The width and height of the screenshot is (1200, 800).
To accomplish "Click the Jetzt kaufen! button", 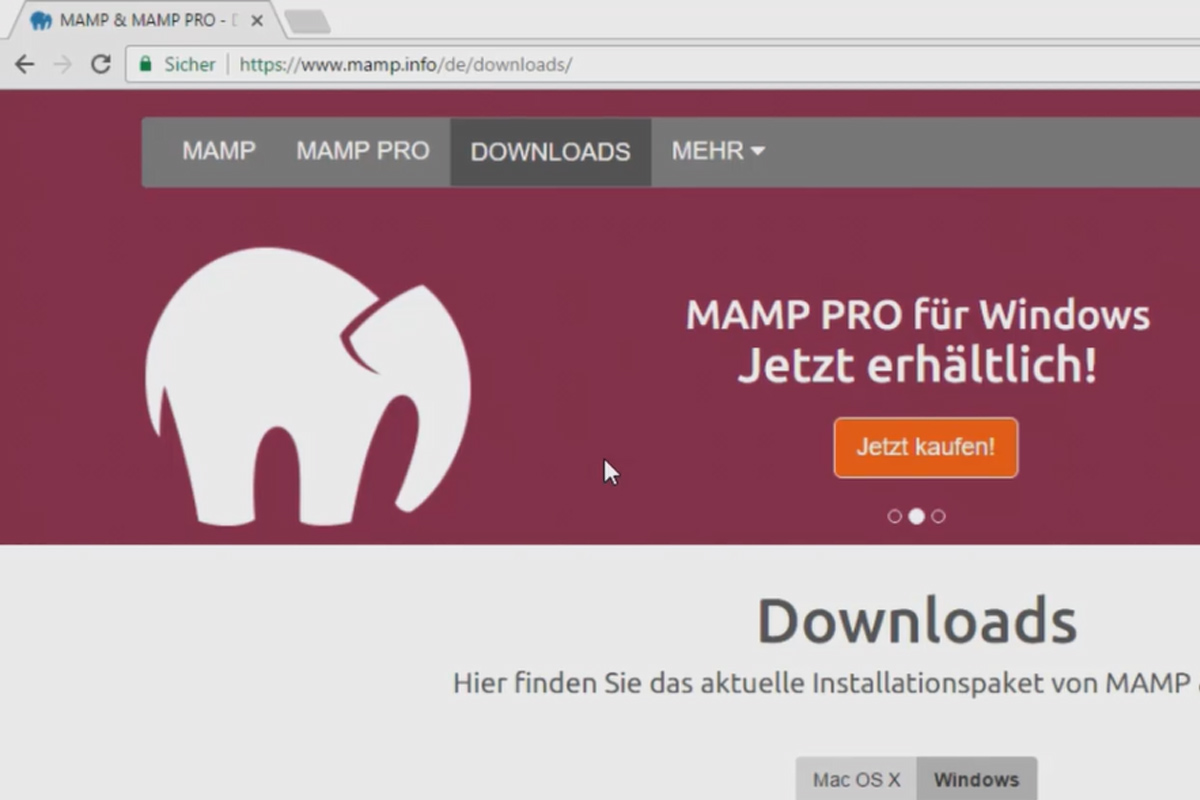I will (x=926, y=447).
